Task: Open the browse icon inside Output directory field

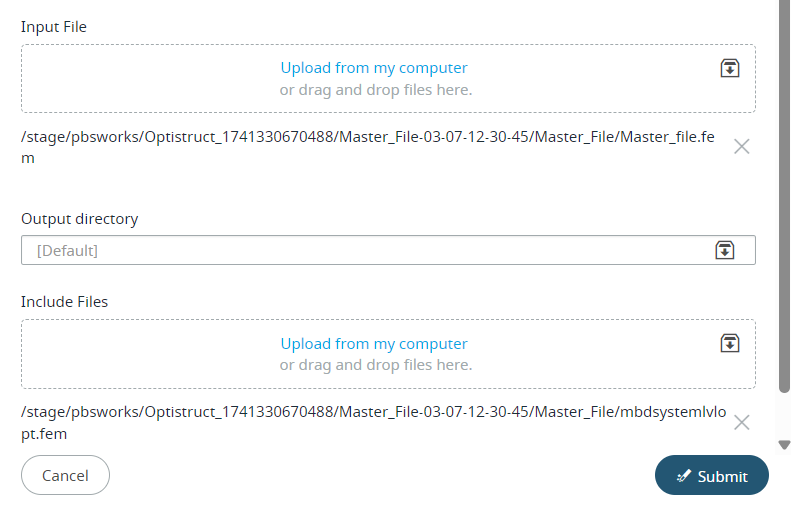Action: click(724, 250)
